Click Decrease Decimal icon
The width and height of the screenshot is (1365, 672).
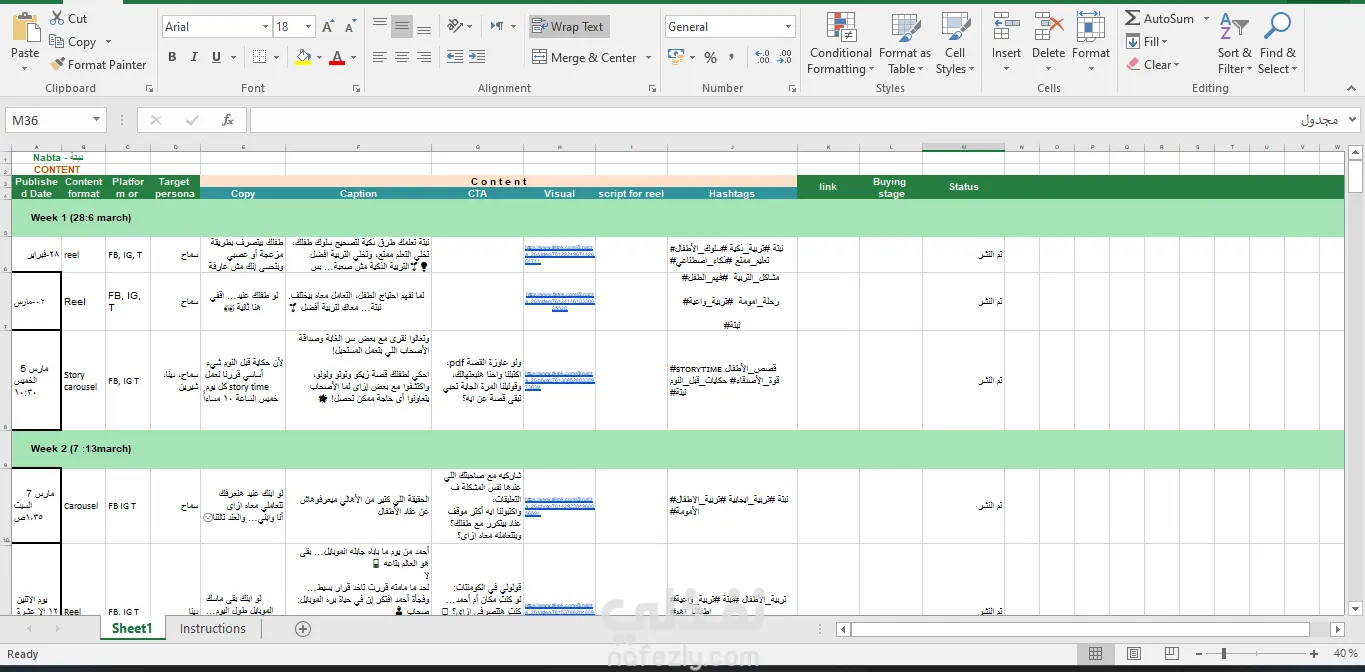pos(784,58)
